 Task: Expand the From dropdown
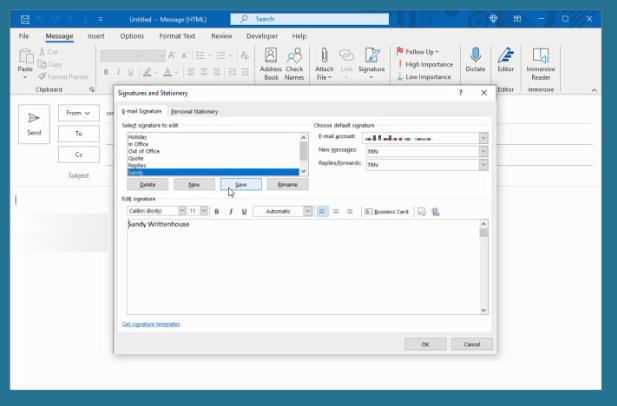[79, 113]
